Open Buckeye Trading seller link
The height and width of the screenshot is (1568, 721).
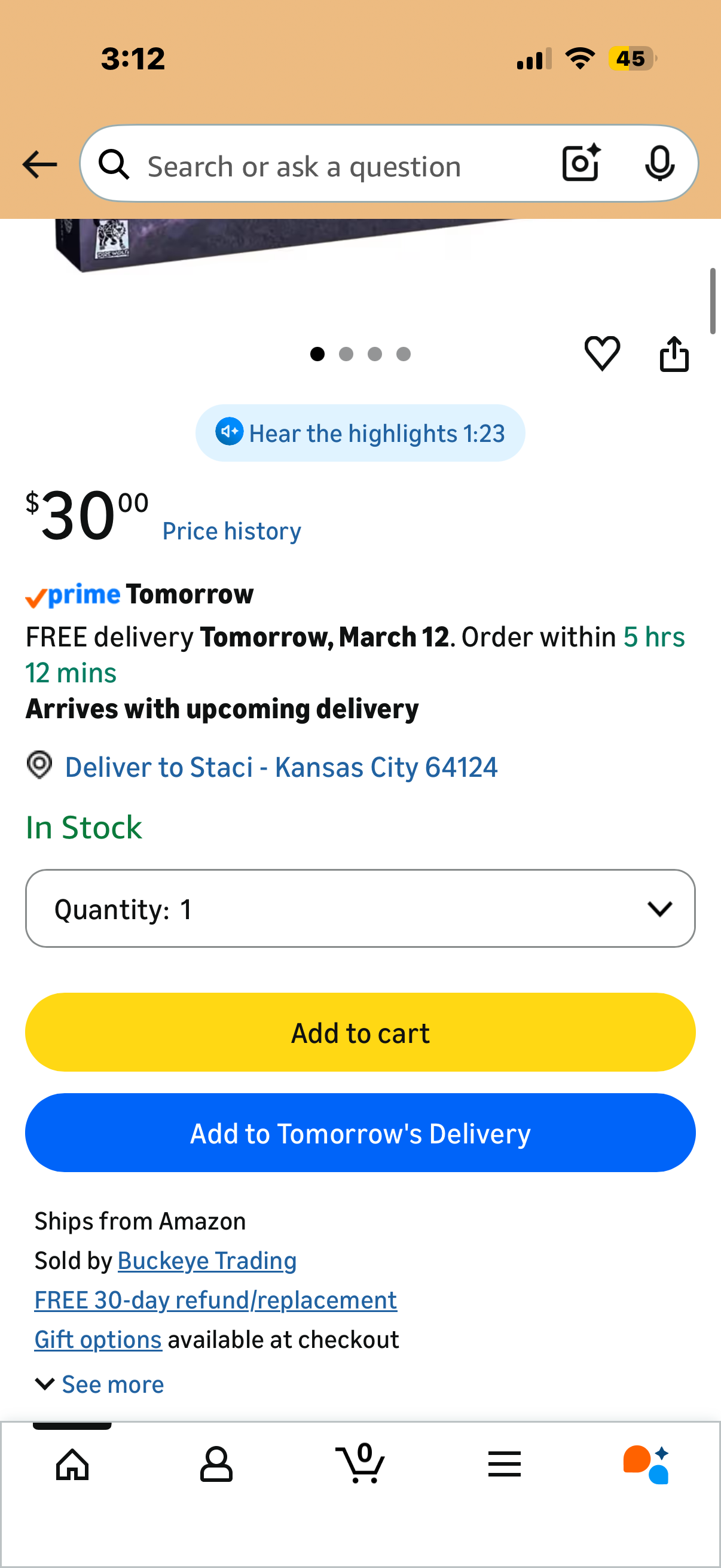(207, 1261)
